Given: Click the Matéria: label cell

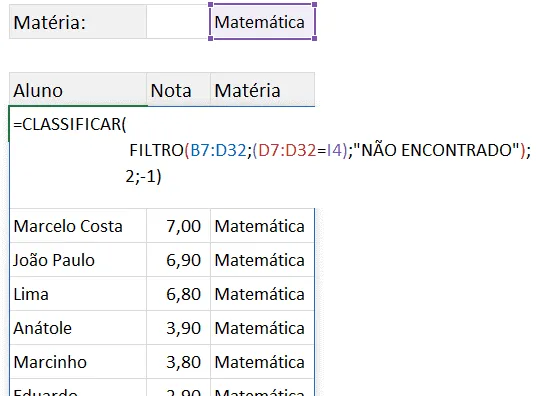Looking at the screenshot, I should [78, 22].
